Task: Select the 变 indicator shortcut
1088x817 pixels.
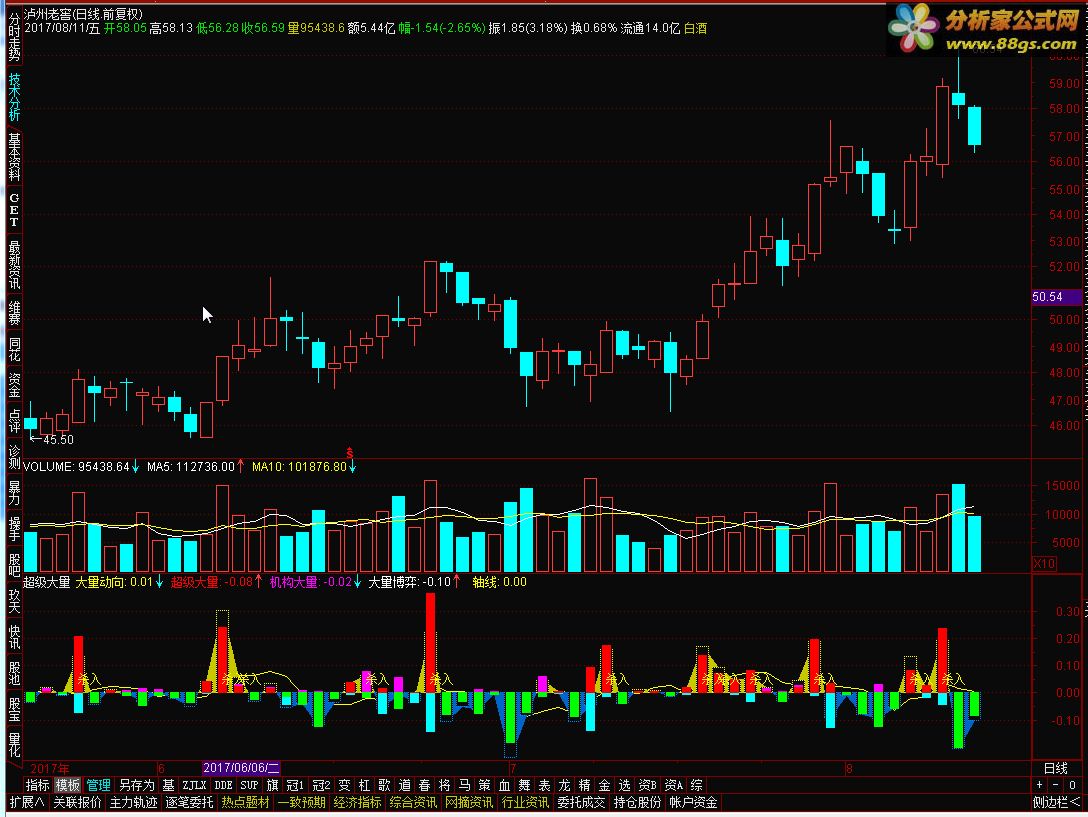Action: click(x=345, y=785)
